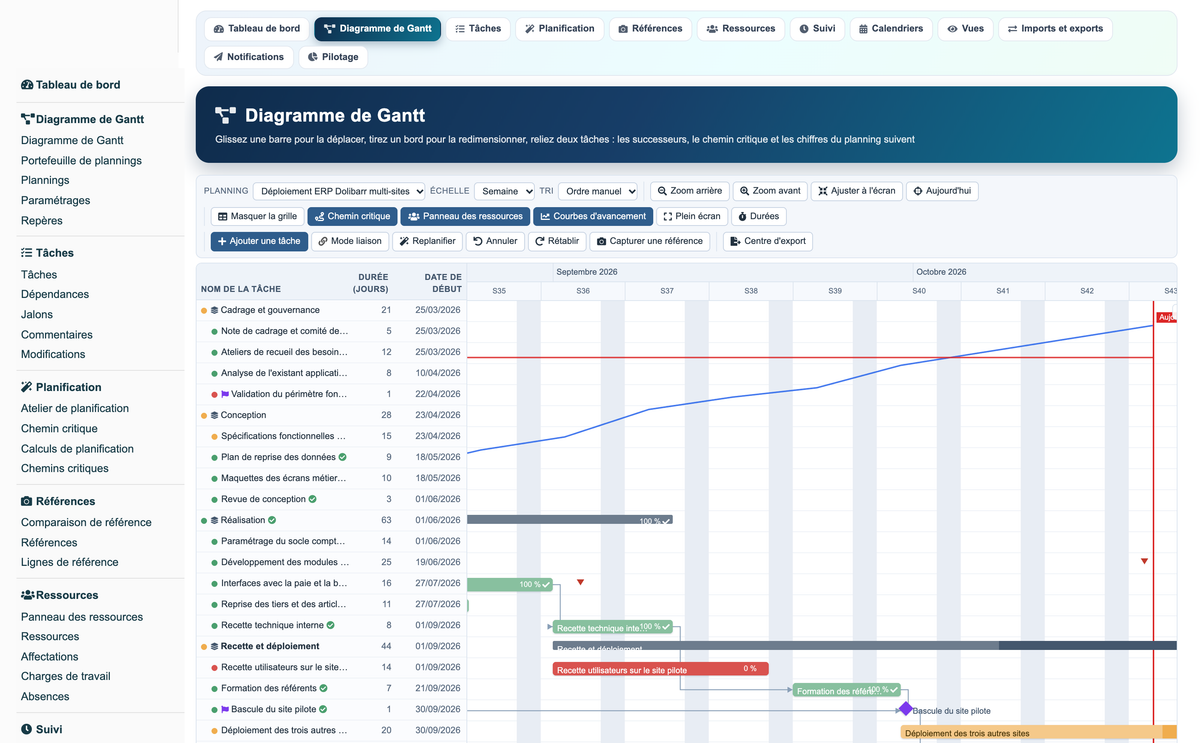Viewport: 1200px width, 743px height.
Task: Click the Durée (jours) column header
Action: pyautogui.click(x=370, y=283)
